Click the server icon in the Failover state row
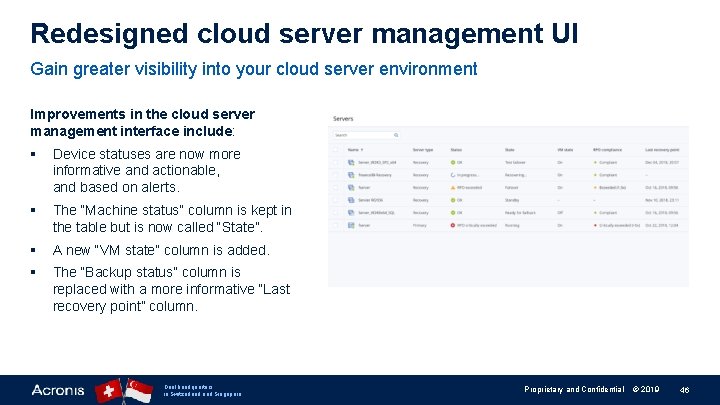This screenshot has width=720, height=405. 351,187
